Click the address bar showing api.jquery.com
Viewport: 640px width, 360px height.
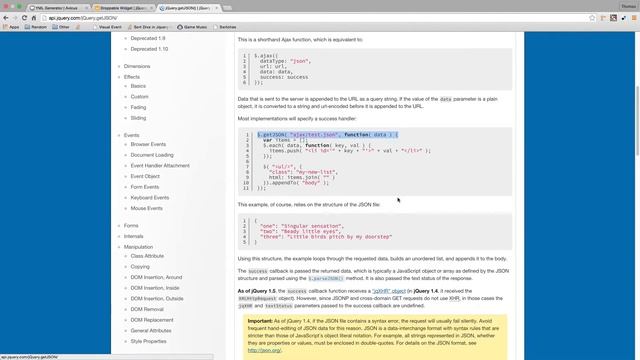click(314, 18)
